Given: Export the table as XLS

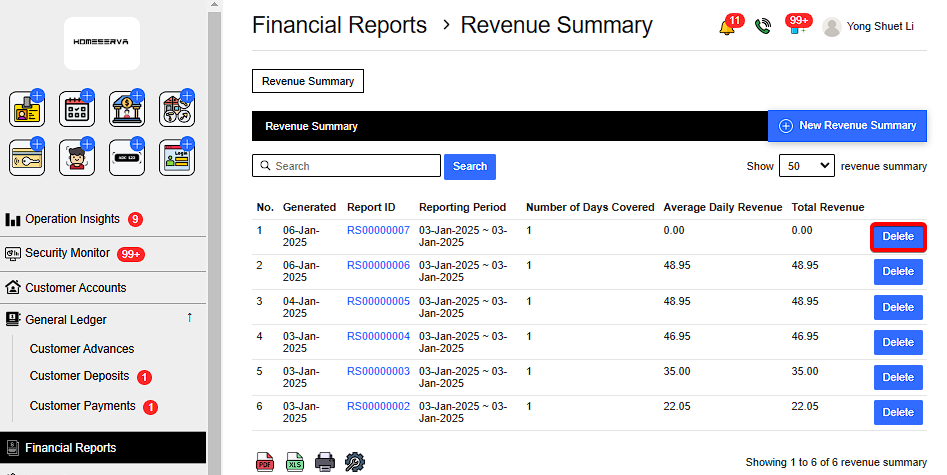Looking at the screenshot, I should click(295, 462).
